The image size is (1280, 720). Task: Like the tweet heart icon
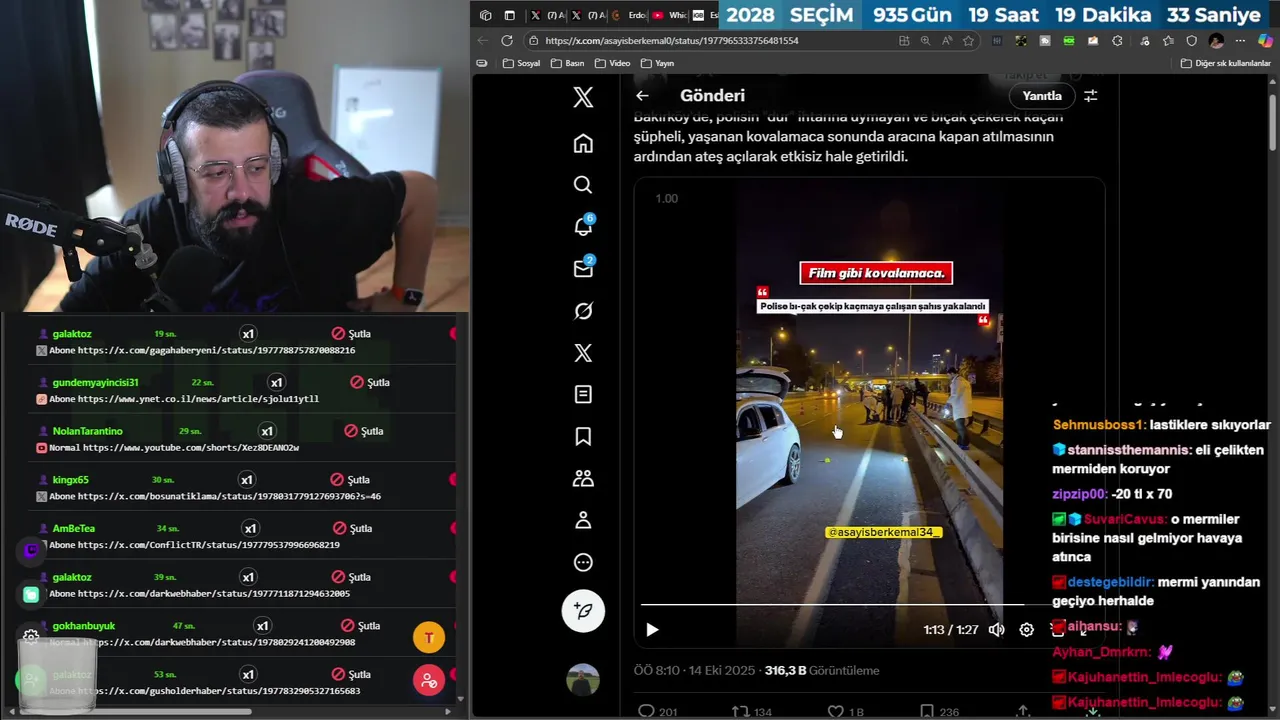[x=836, y=712]
